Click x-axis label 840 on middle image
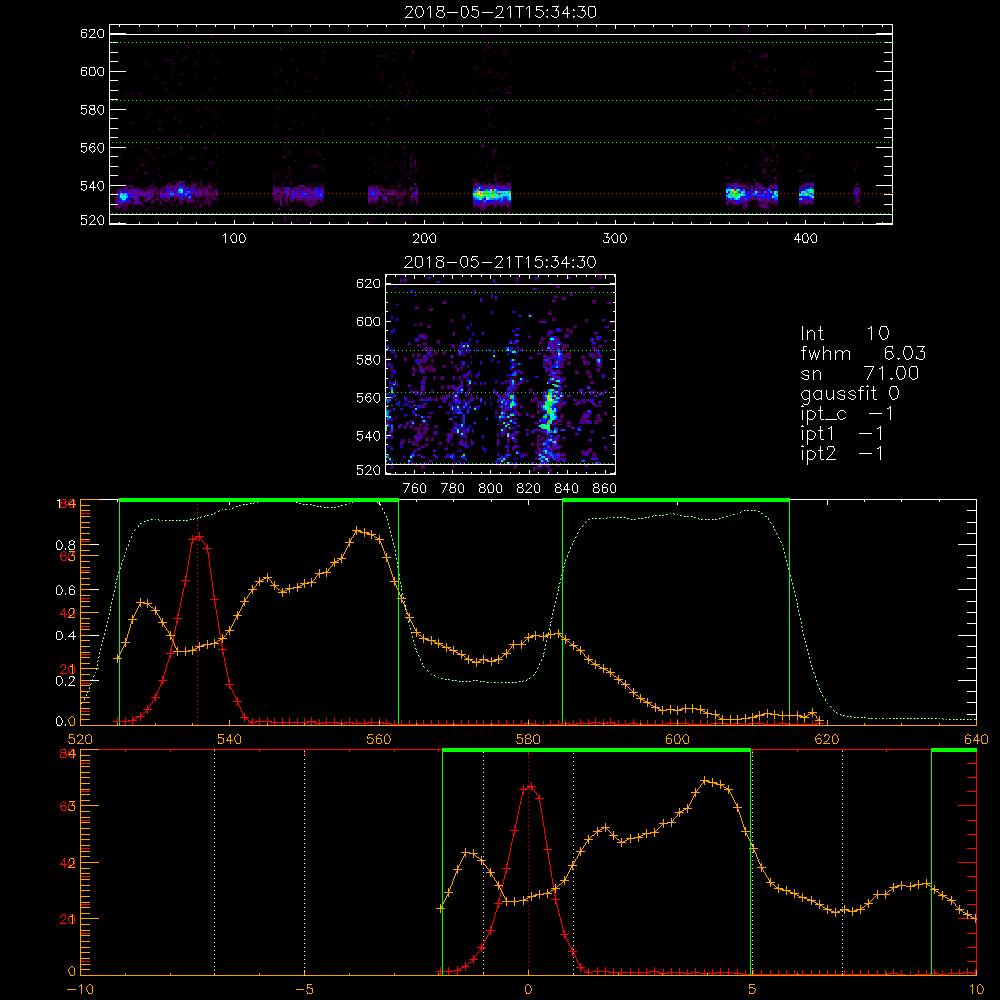The width and height of the screenshot is (1000, 1000). [566, 489]
